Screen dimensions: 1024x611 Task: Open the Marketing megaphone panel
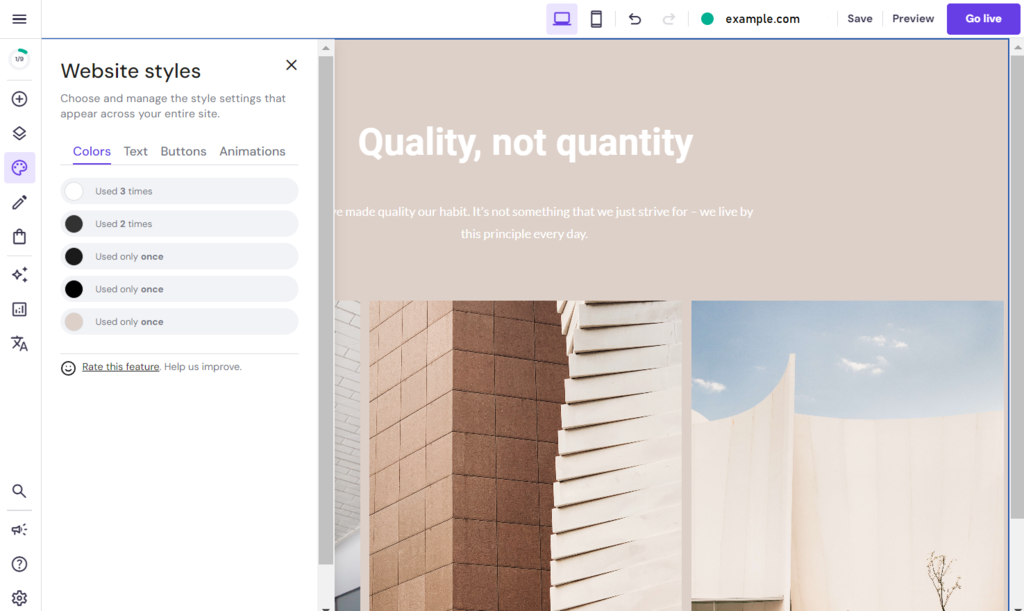[19, 529]
